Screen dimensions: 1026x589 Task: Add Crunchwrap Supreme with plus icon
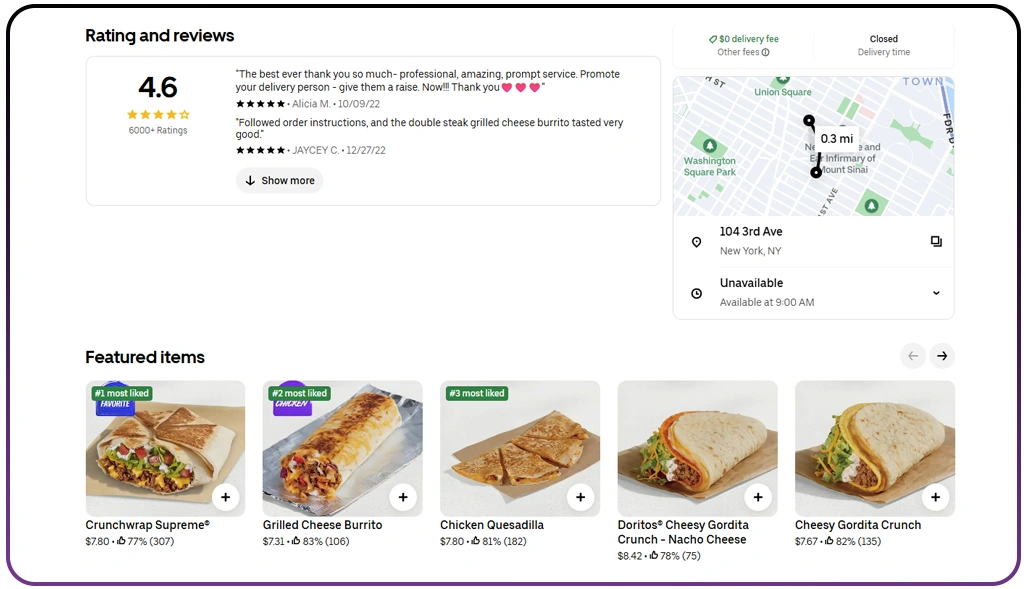coord(225,497)
